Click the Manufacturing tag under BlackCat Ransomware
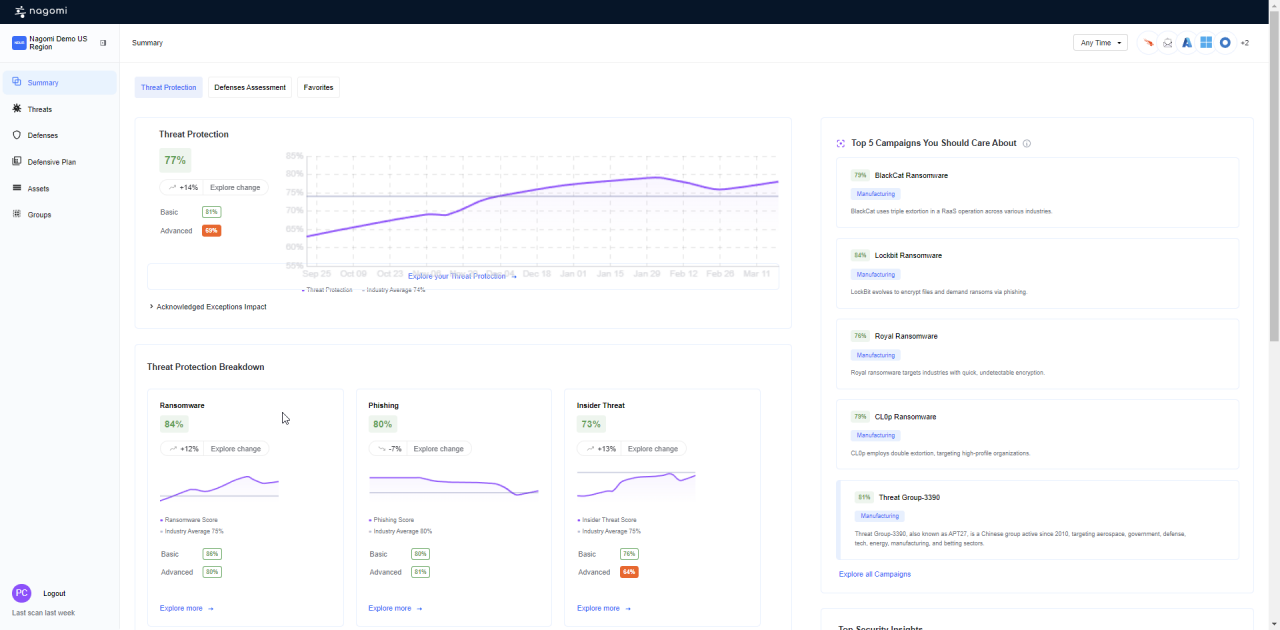The image size is (1280, 630). click(876, 194)
